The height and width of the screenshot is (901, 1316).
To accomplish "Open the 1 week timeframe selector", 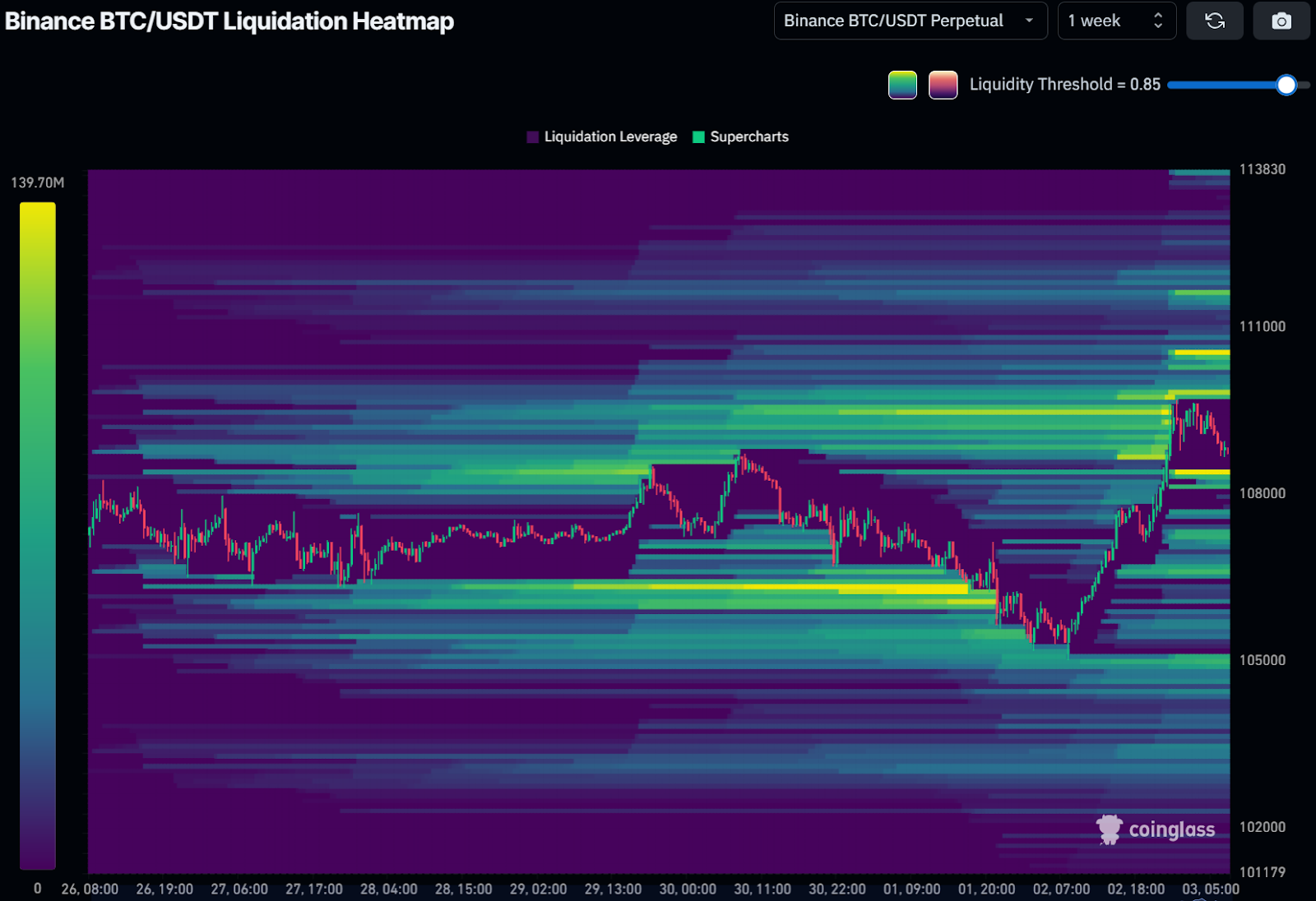I will (1117, 21).
